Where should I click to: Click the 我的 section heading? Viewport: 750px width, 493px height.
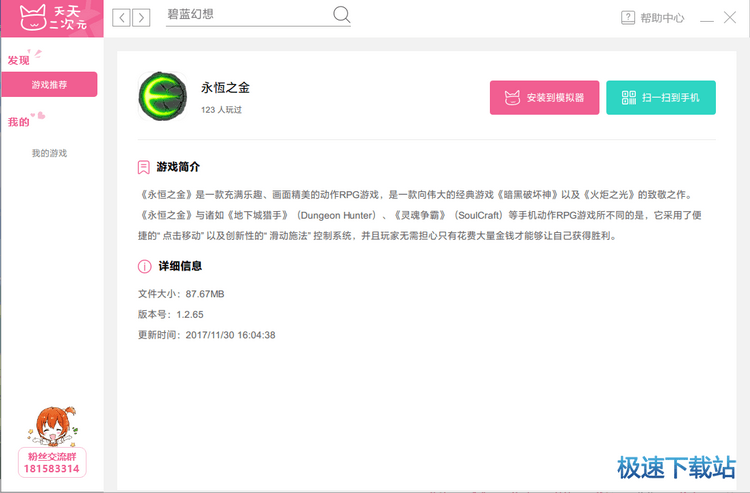(19, 122)
